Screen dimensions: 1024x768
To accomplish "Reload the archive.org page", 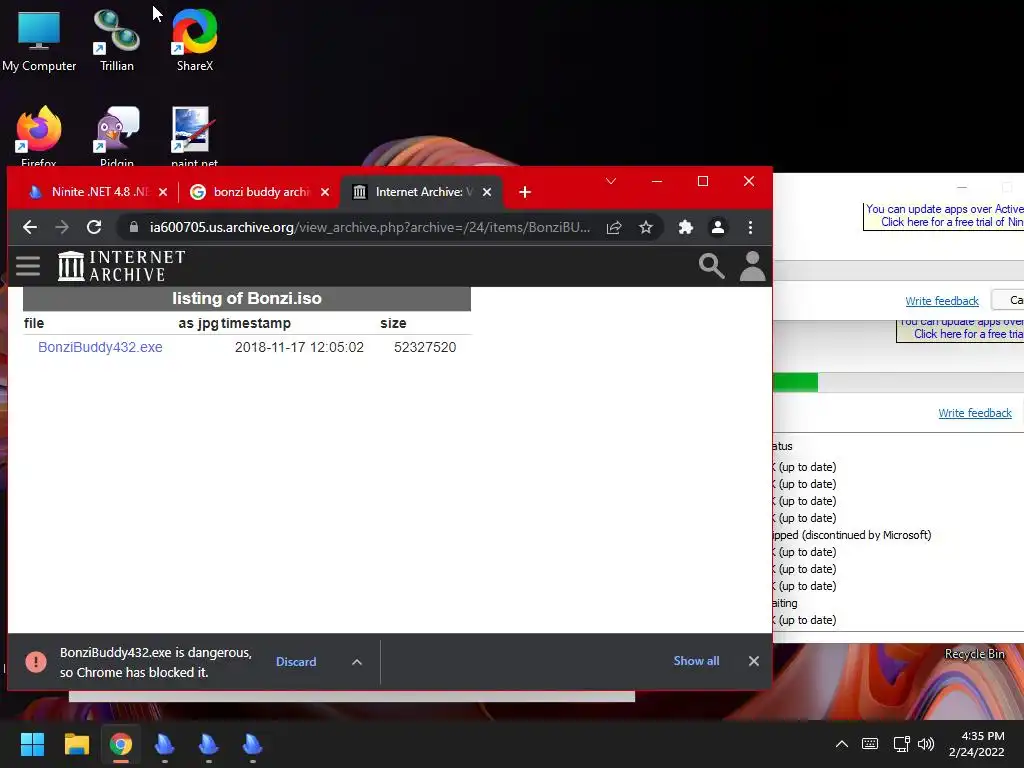I will pos(94,227).
